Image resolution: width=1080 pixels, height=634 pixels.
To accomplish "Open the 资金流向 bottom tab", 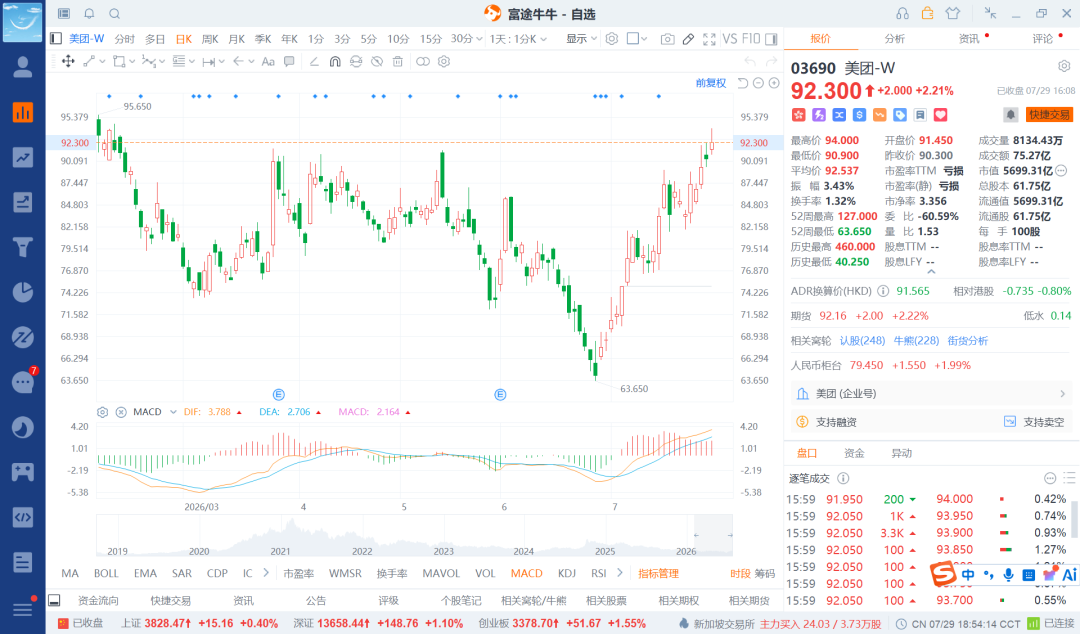I will [98, 601].
